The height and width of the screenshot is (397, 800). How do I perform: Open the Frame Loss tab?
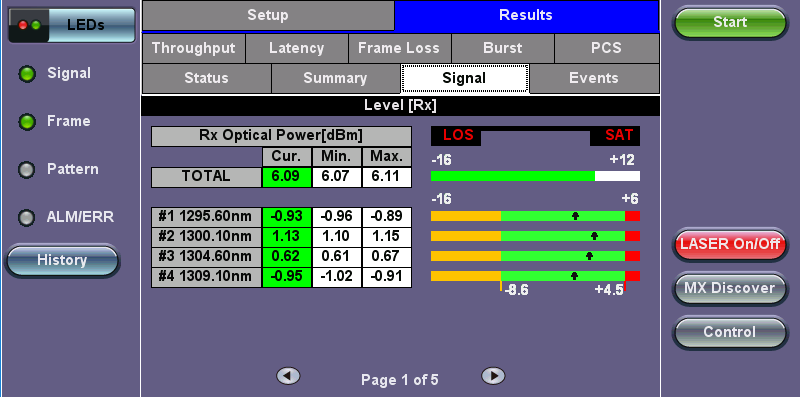[x=399, y=48]
